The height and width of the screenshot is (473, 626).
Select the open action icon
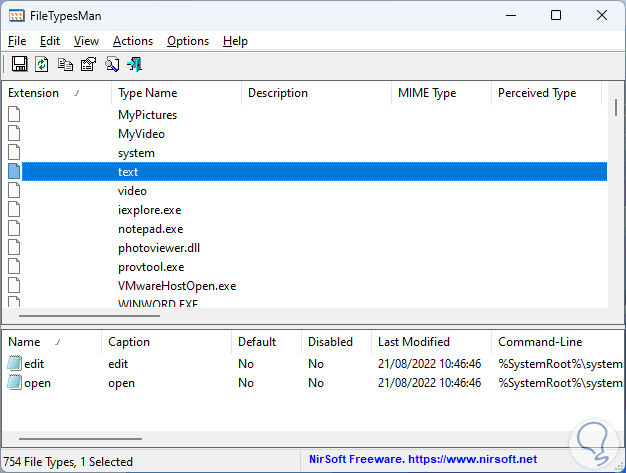(15, 383)
